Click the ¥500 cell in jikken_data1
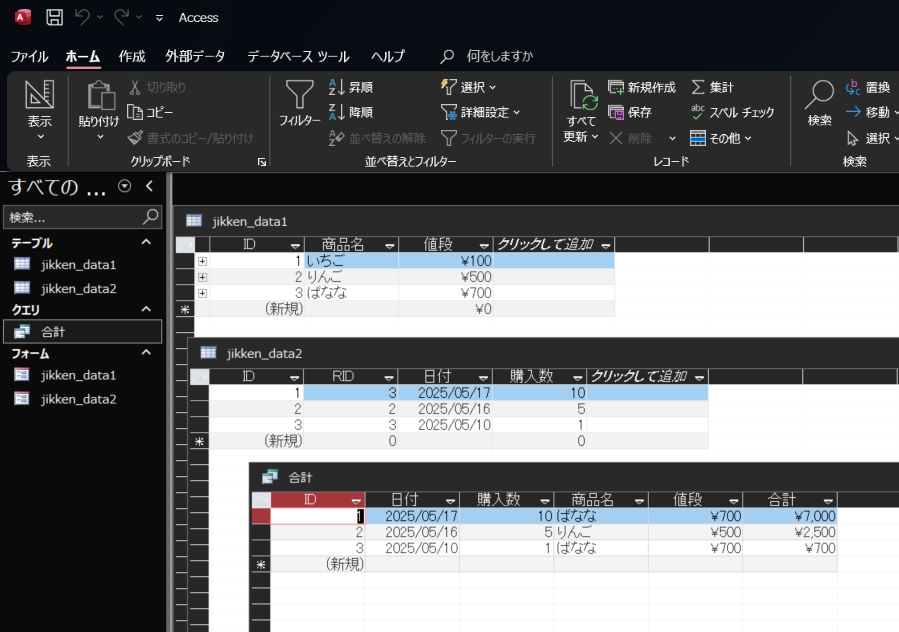This screenshot has height=632, width=899. pos(445,277)
